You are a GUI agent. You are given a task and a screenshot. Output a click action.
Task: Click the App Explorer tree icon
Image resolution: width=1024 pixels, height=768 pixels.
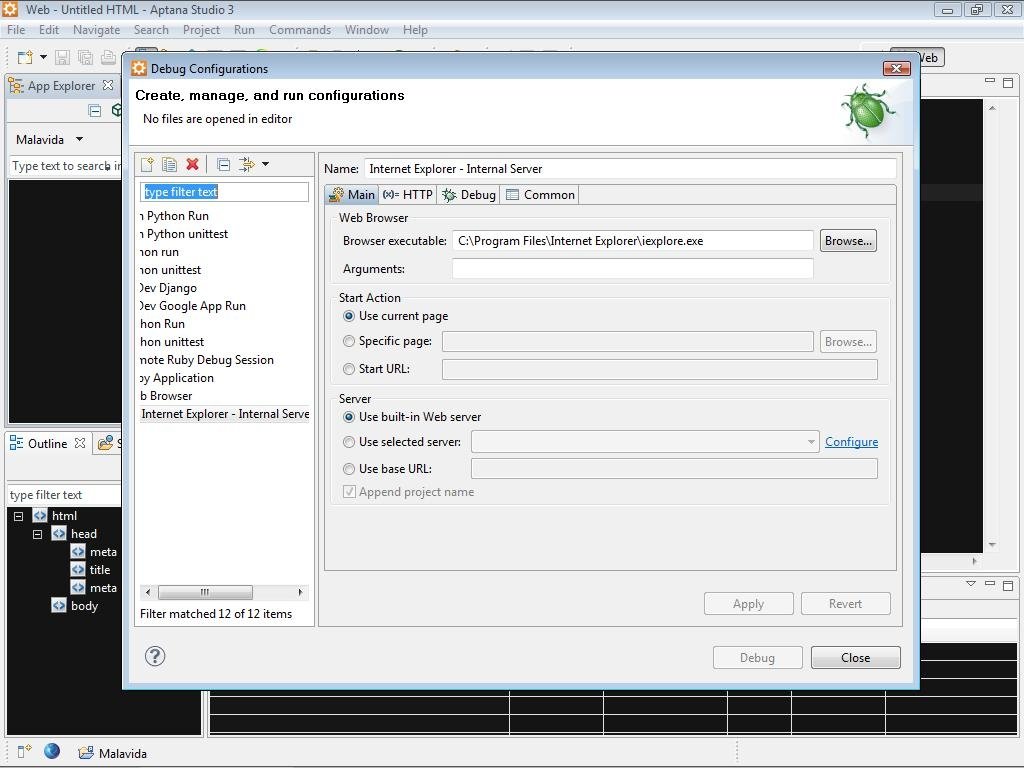[16, 86]
